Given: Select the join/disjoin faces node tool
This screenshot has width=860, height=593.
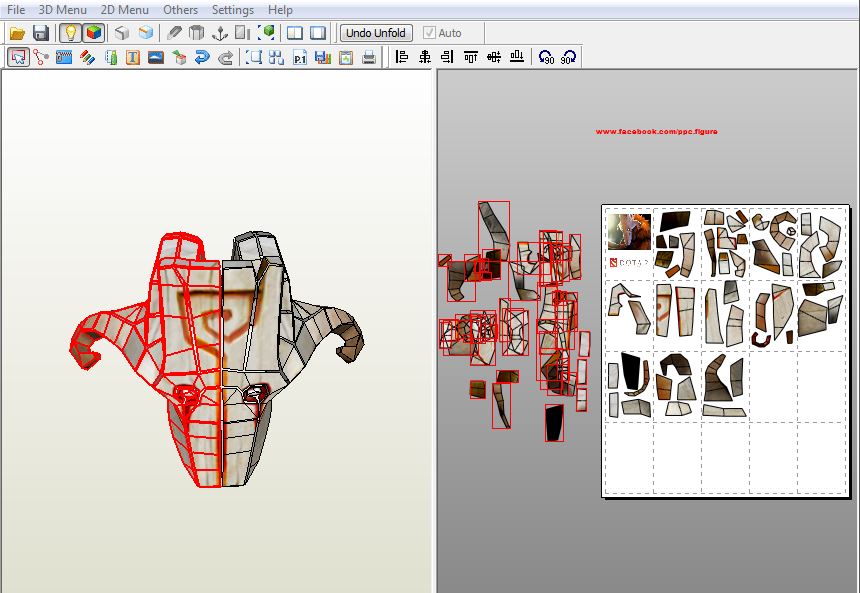Looking at the screenshot, I should [41, 57].
